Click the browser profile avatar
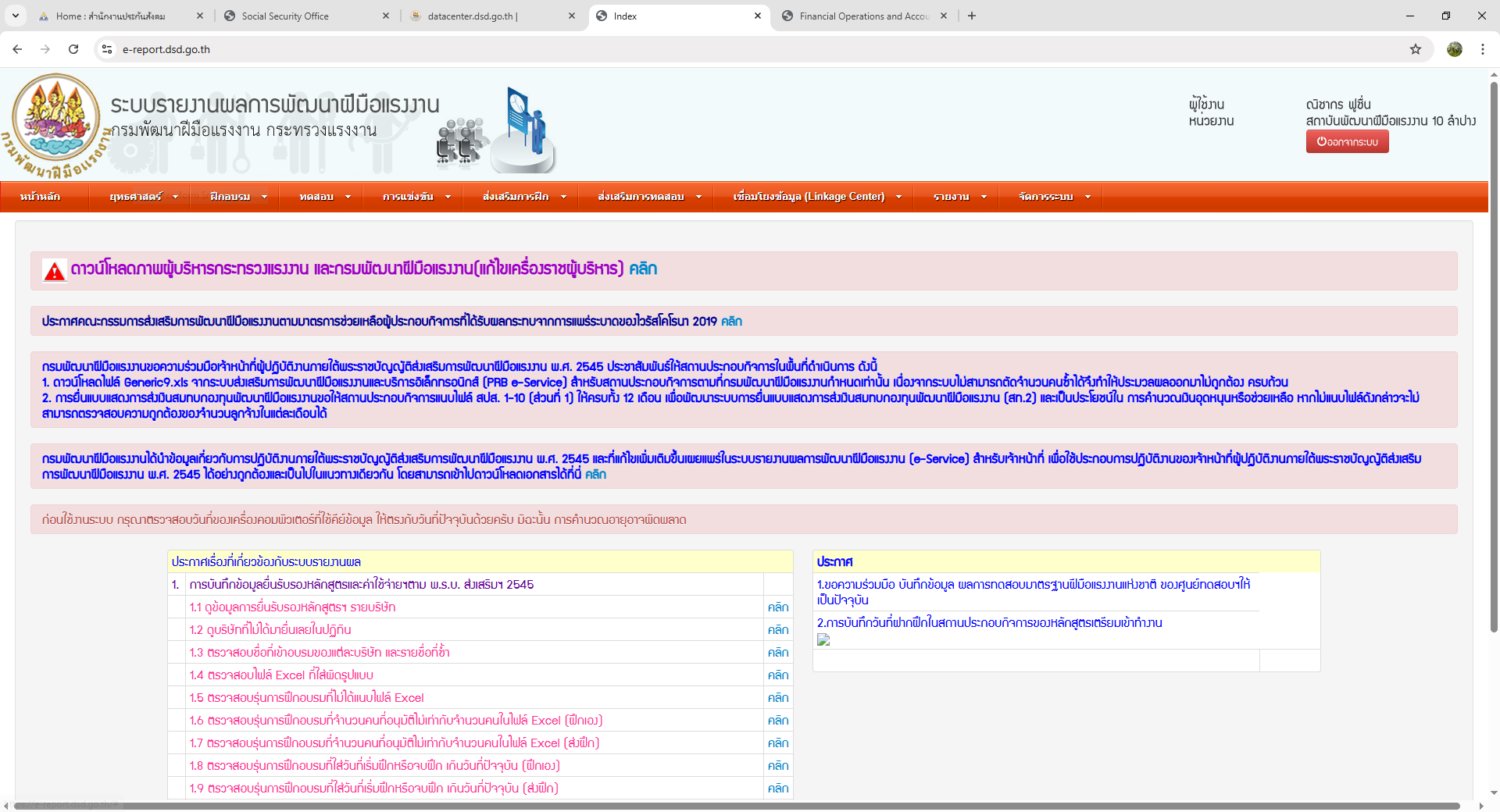Screen dimensions: 1500x812 click(x=1454, y=49)
